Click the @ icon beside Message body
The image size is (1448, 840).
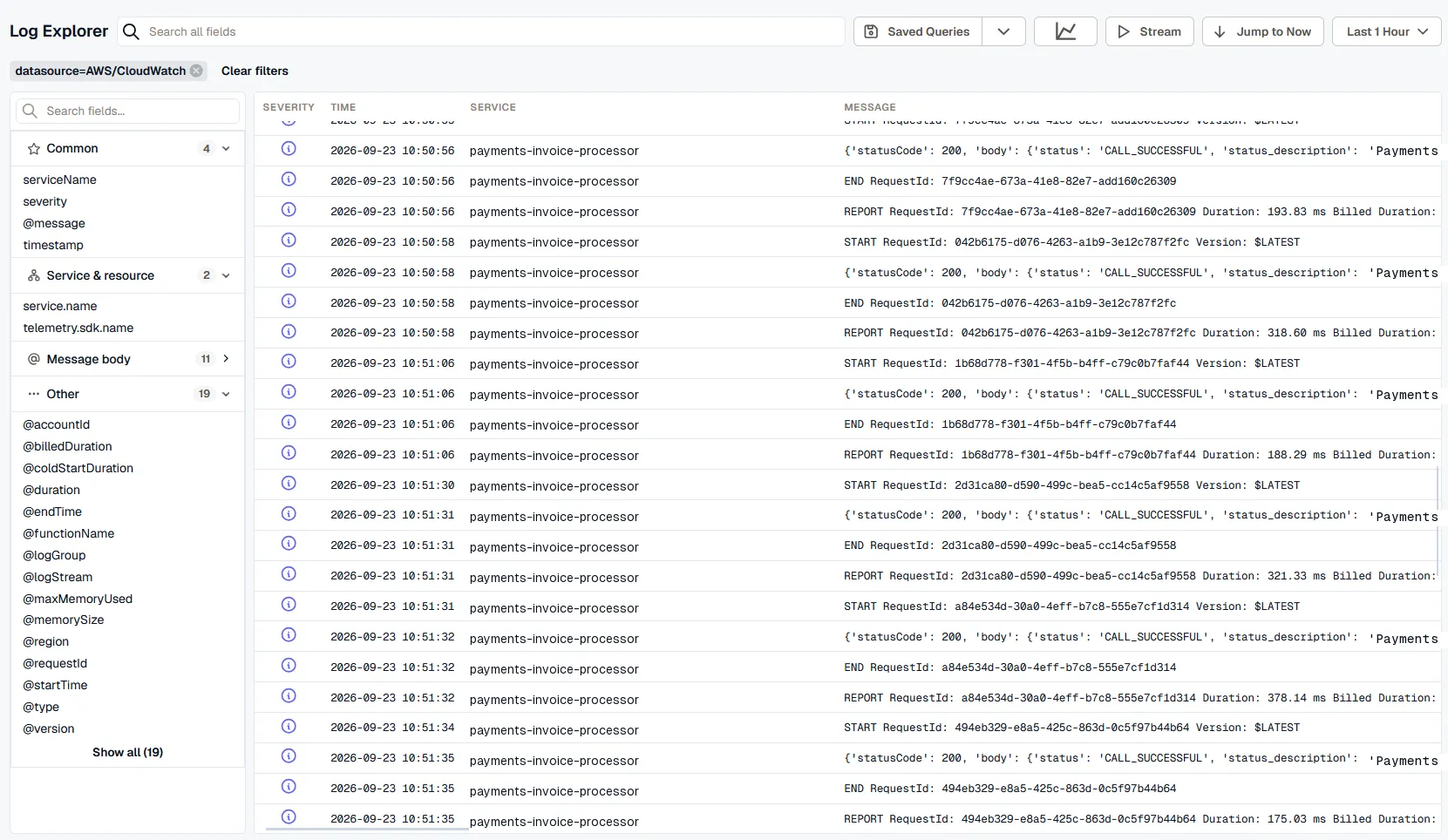tap(34, 359)
